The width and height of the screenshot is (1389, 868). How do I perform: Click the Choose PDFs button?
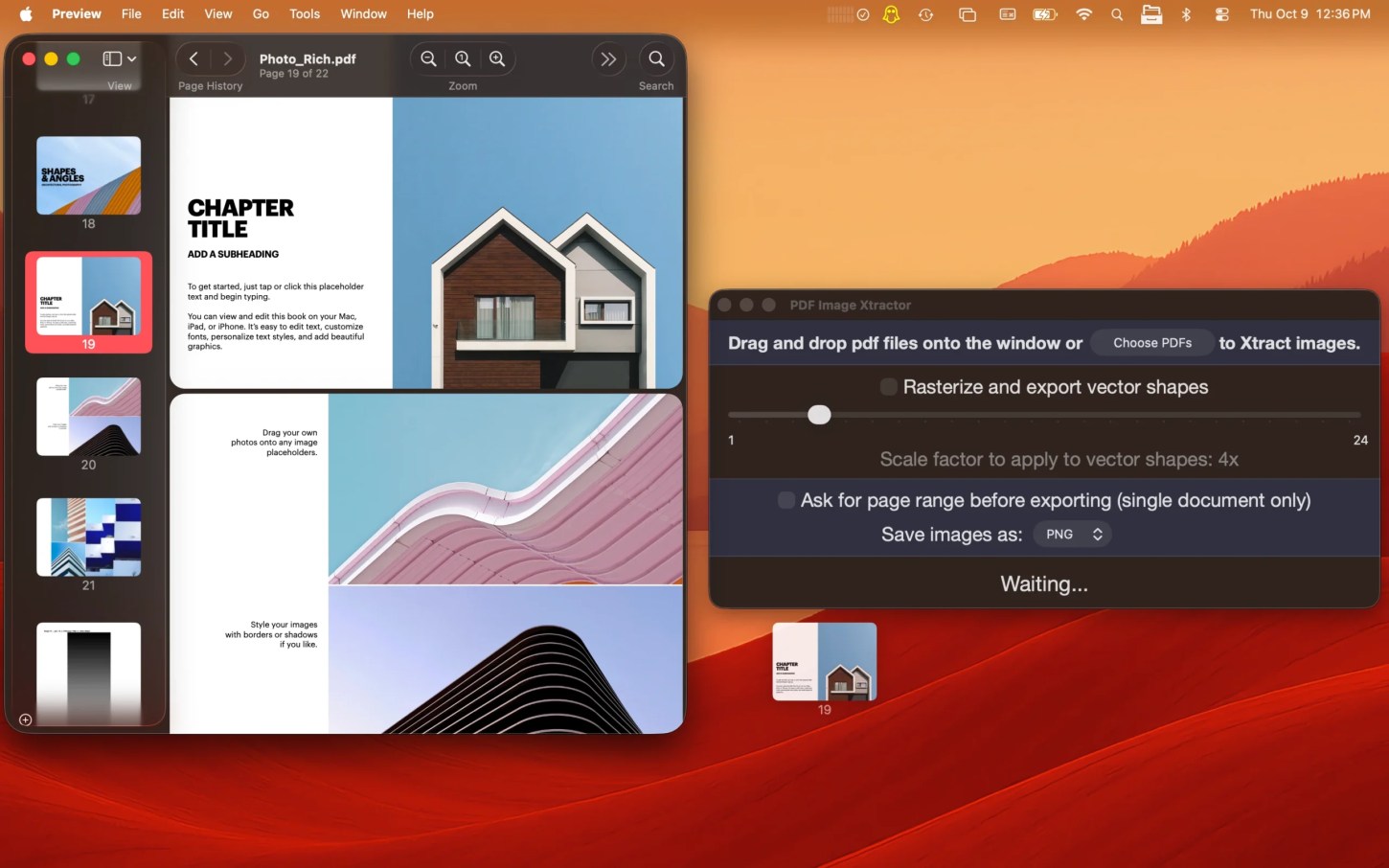tap(1152, 343)
